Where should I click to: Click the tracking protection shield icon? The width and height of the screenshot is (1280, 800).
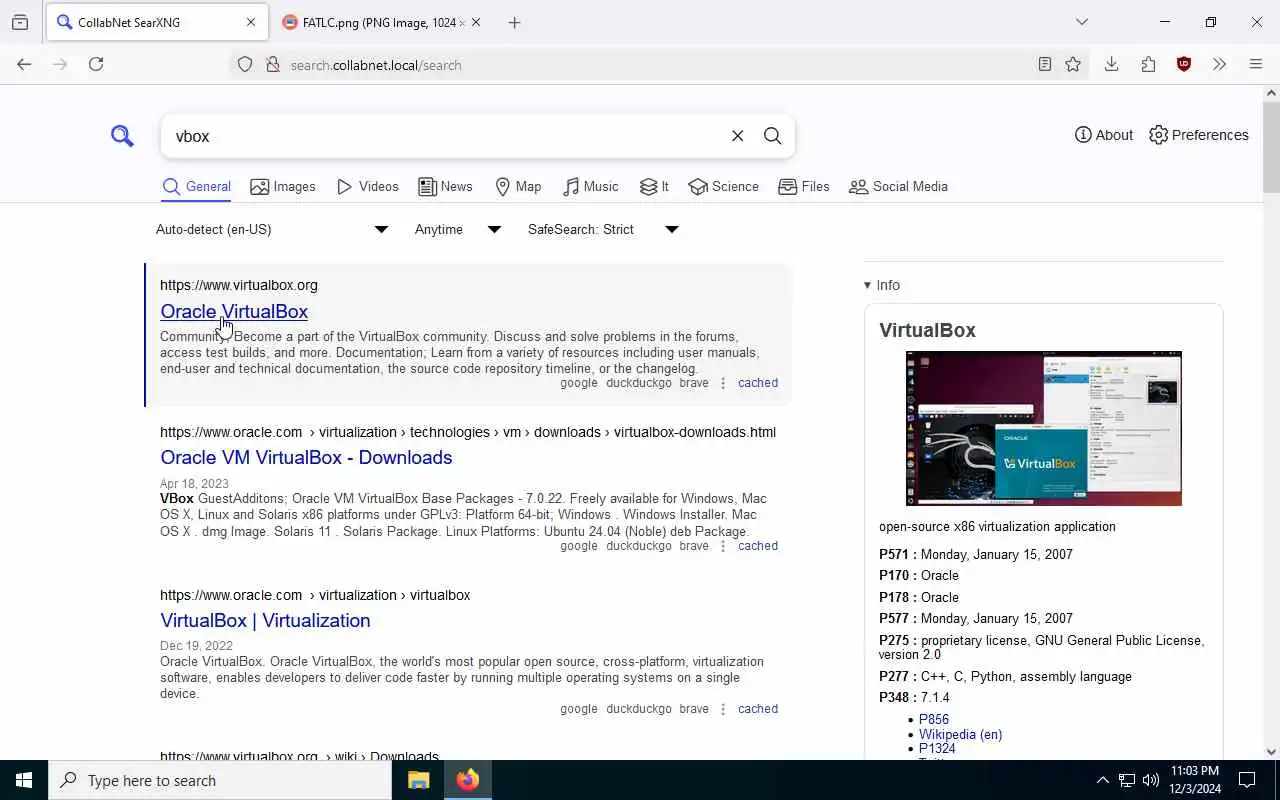click(x=245, y=65)
